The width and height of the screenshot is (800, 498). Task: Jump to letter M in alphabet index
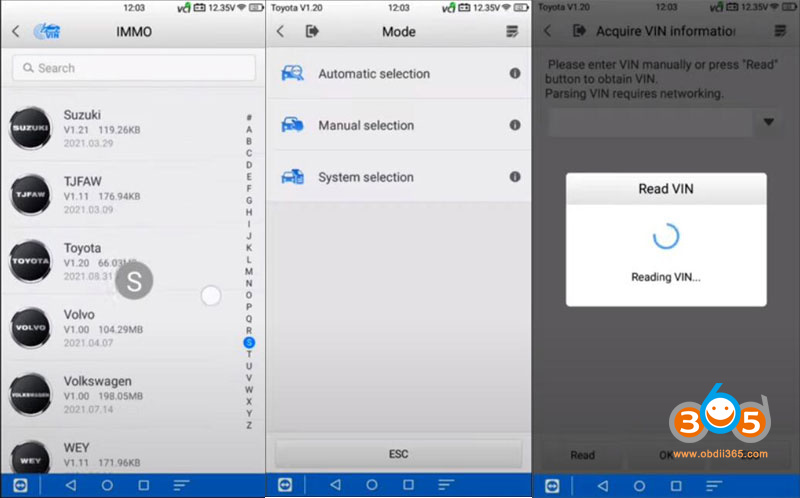pos(249,271)
